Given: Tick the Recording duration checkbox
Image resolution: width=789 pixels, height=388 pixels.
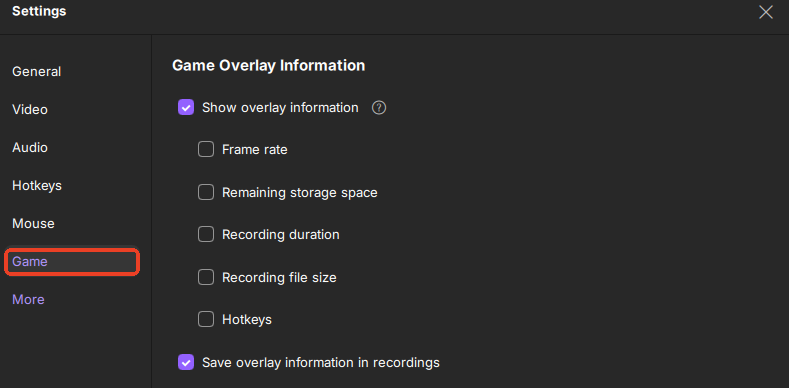Looking at the screenshot, I should [x=206, y=235].
